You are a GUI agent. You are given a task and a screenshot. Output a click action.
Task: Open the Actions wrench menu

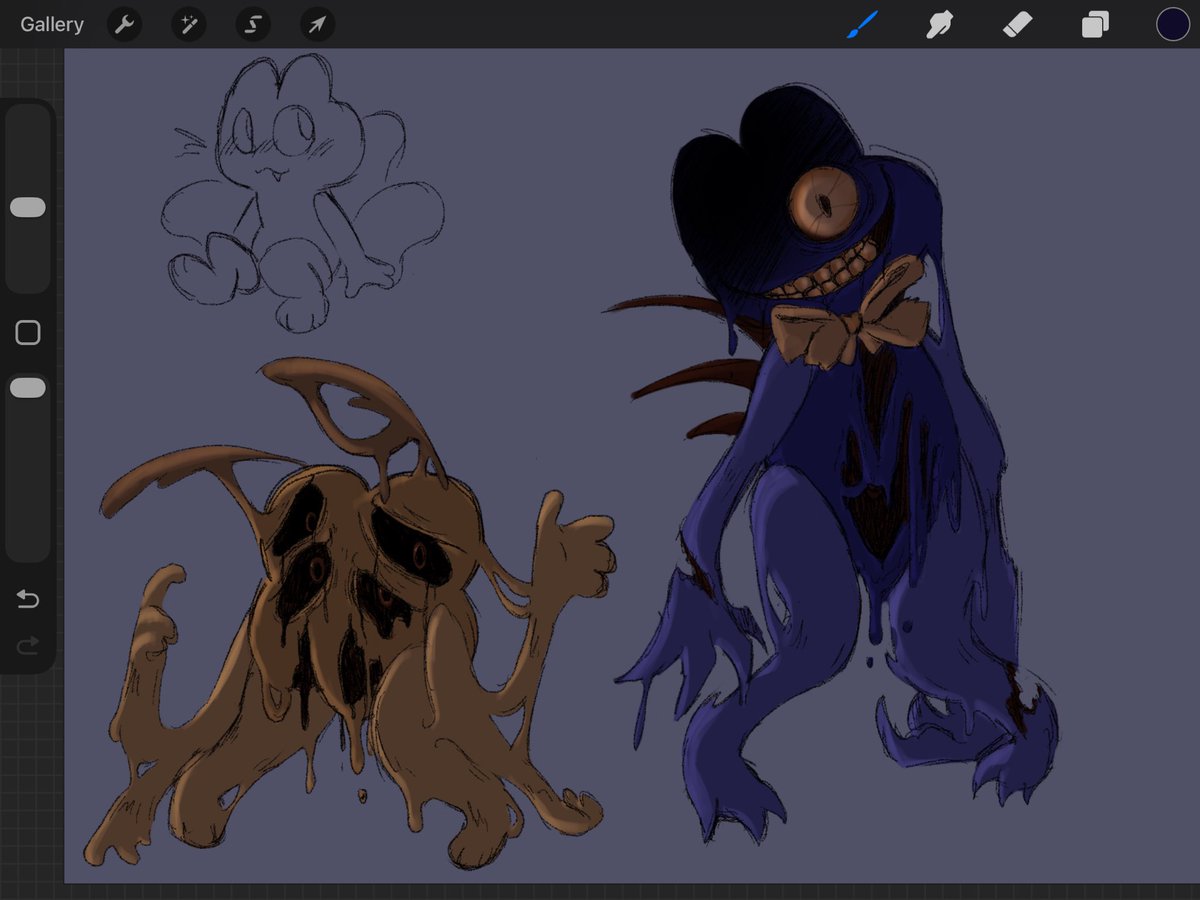[x=125, y=25]
